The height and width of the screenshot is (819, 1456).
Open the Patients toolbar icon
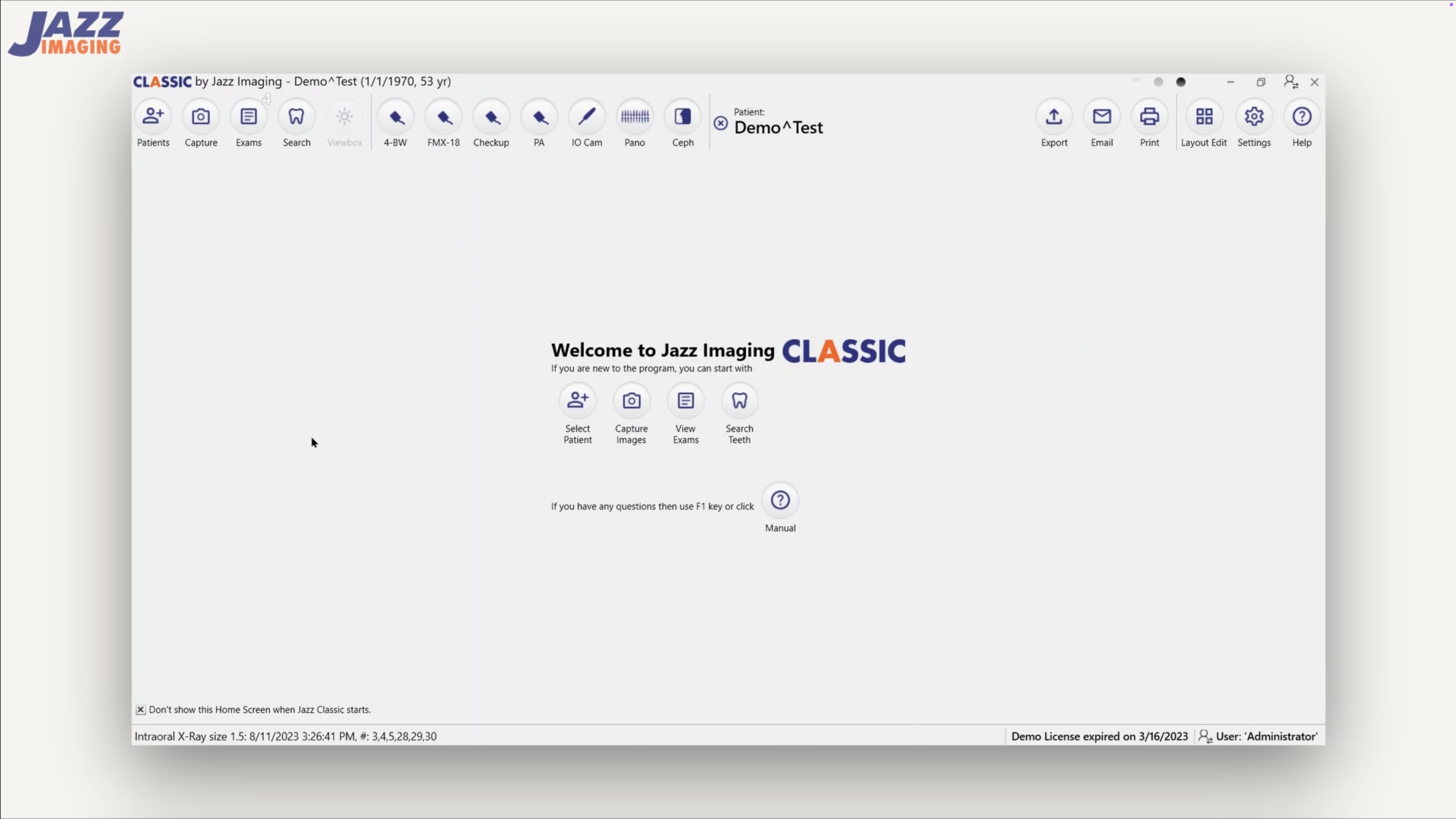(x=153, y=117)
